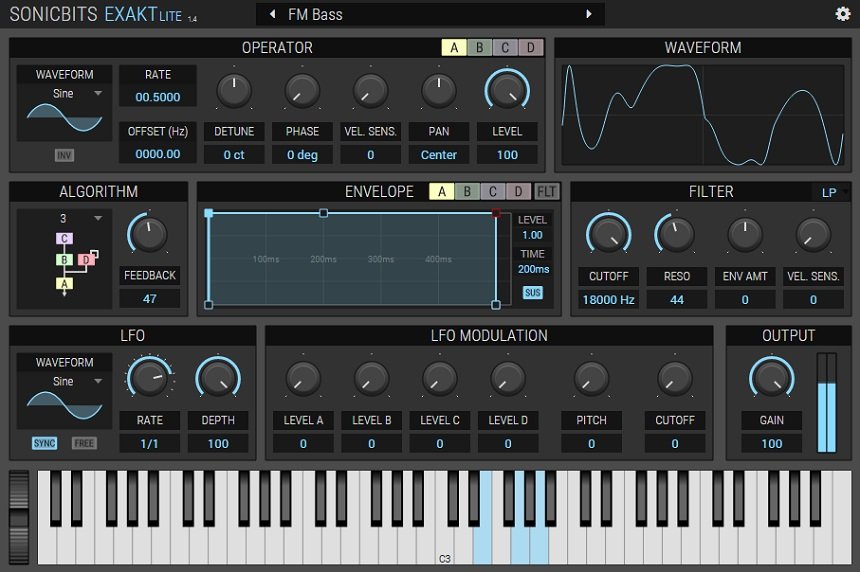The image size is (860, 572).
Task: Click the LFO rate value 1/1
Action: click(x=149, y=443)
